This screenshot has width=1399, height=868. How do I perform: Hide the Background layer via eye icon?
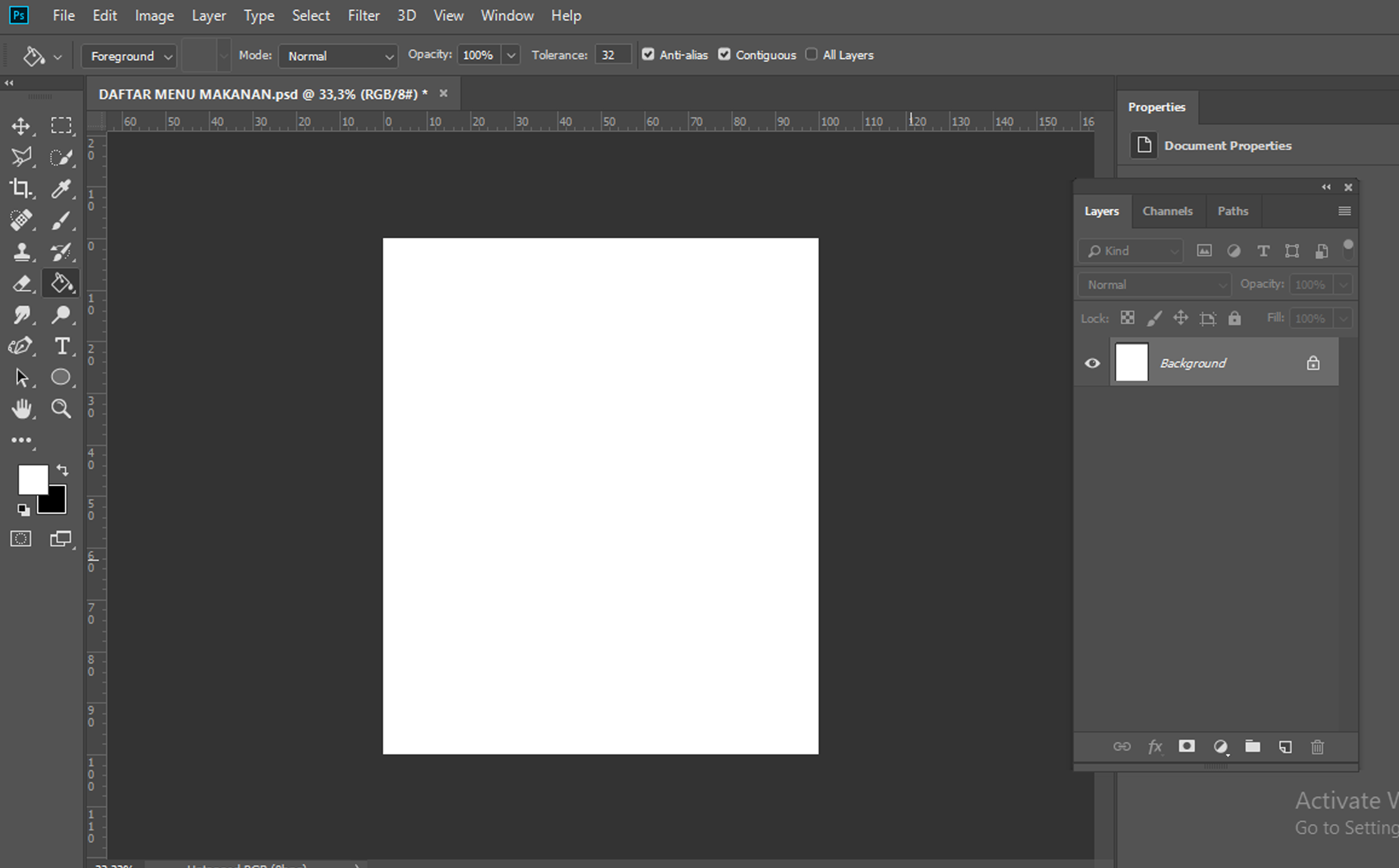pos(1092,363)
